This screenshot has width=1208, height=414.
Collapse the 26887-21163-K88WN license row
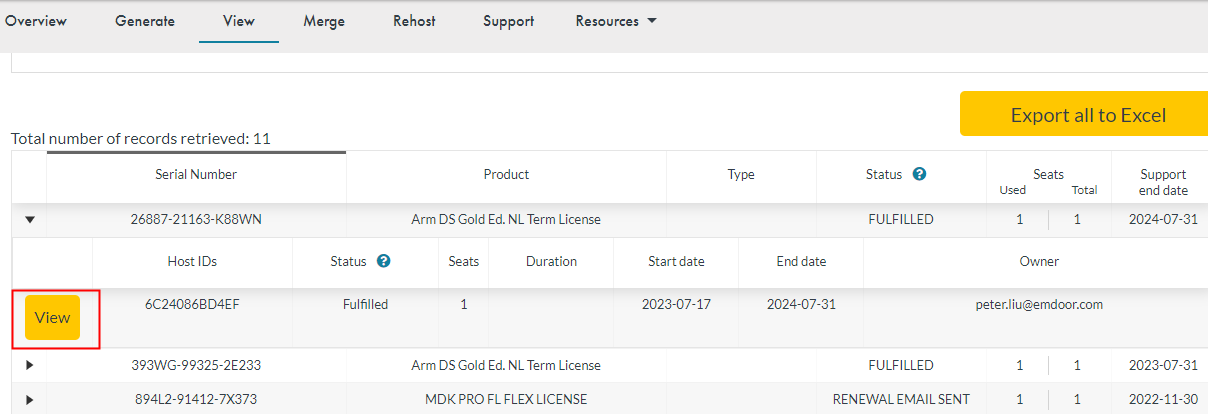29,219
